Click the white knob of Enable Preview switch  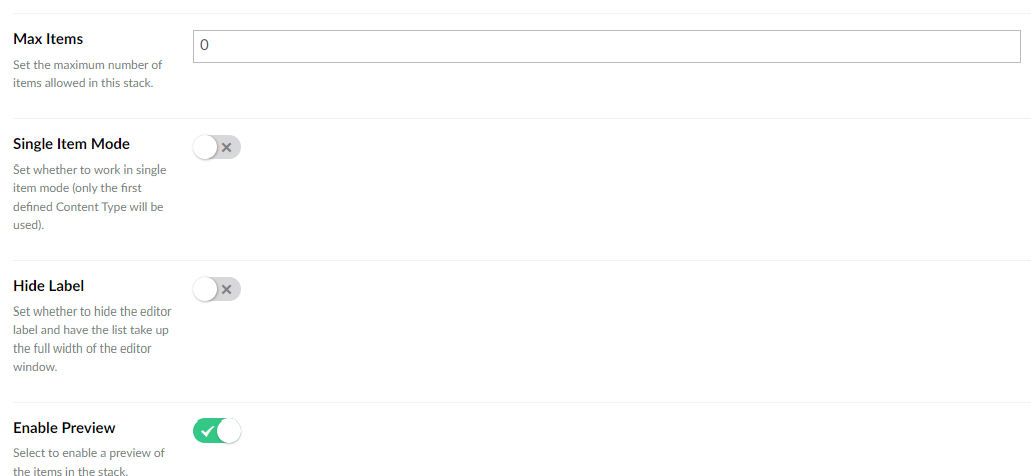coord(229,432)
